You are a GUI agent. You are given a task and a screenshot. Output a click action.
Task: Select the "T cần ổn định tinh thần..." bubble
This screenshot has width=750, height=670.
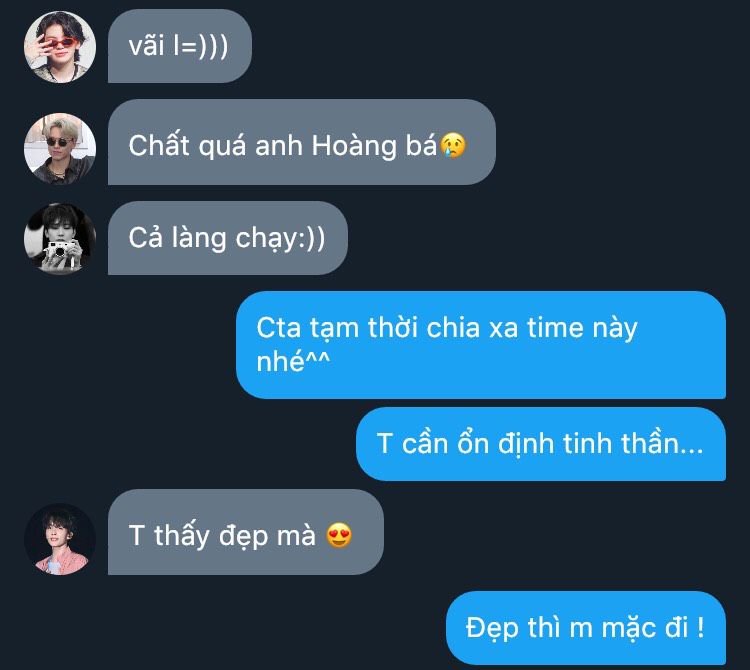click(x=541, y=444)
